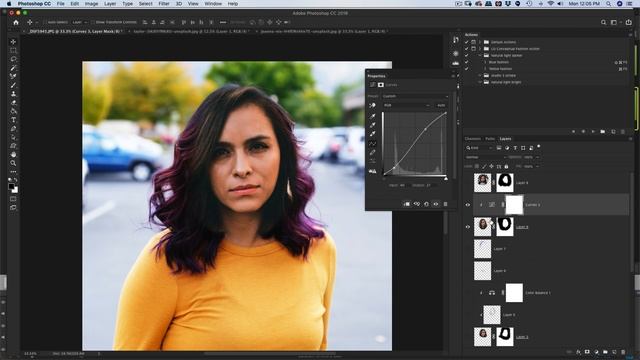Collapse the Natural light action set
640x360 pixels.
point(480,55)
